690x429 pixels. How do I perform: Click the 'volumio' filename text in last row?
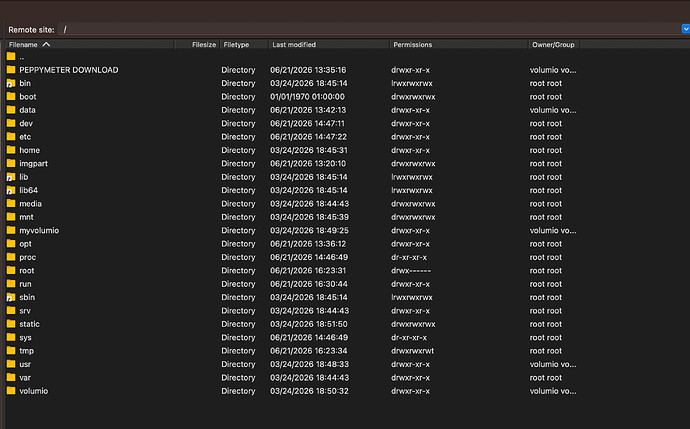pyautogui.click(x=34, y=391)
